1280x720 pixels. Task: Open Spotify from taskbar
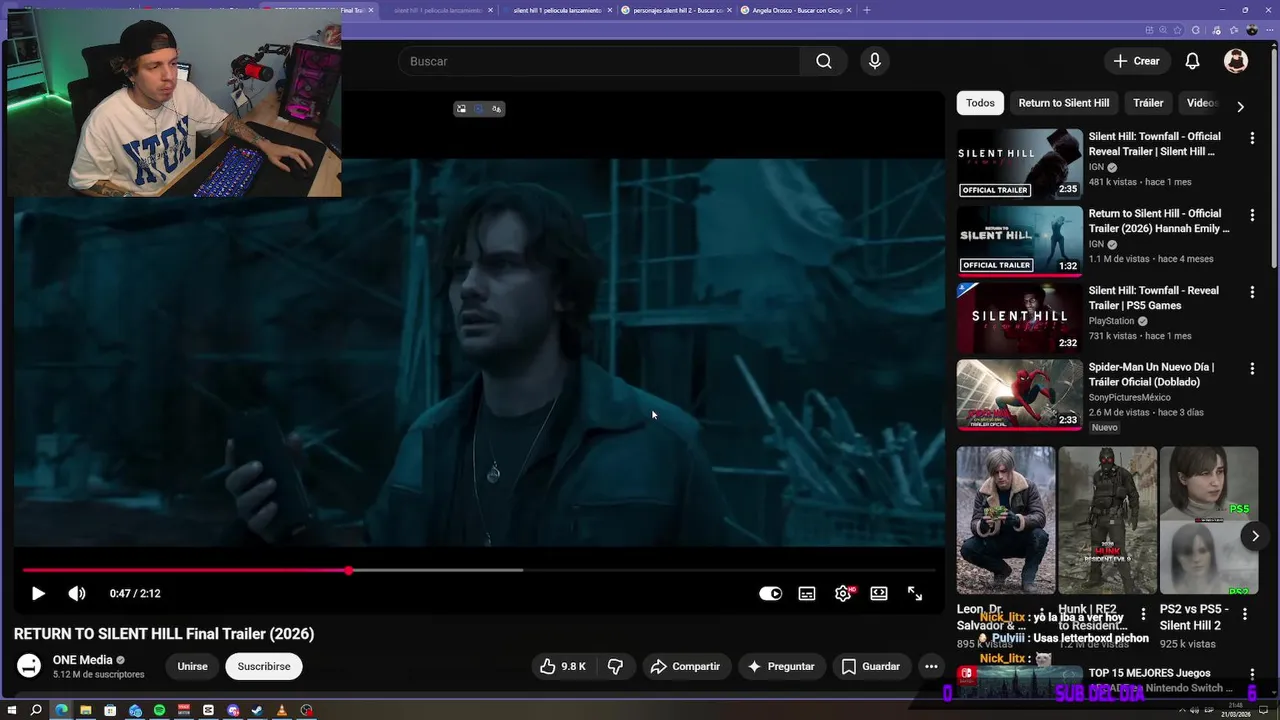click(159, 710)
